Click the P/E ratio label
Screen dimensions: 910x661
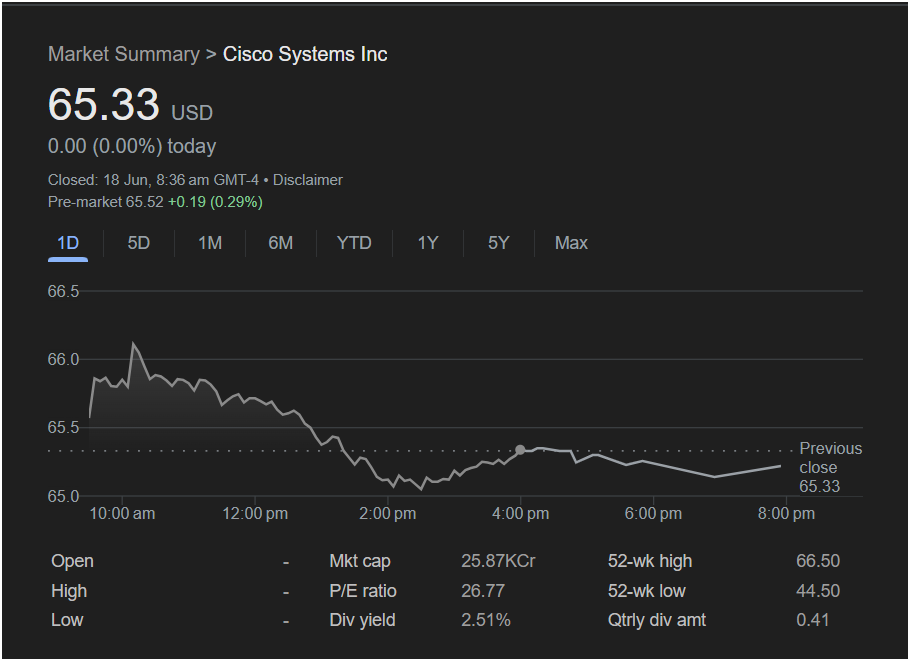[x=363, y=591]
